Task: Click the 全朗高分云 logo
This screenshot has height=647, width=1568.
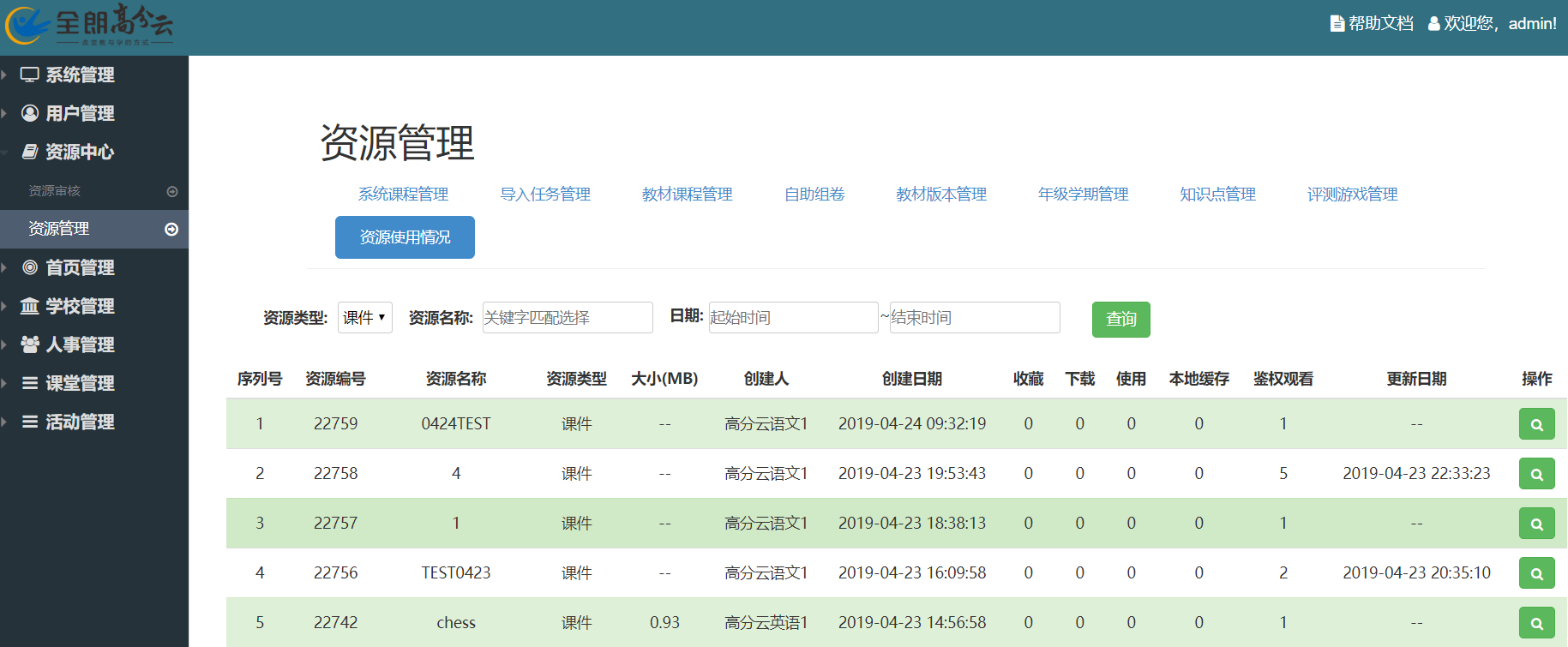Action: pyautogui.click(x=89, y=26)
